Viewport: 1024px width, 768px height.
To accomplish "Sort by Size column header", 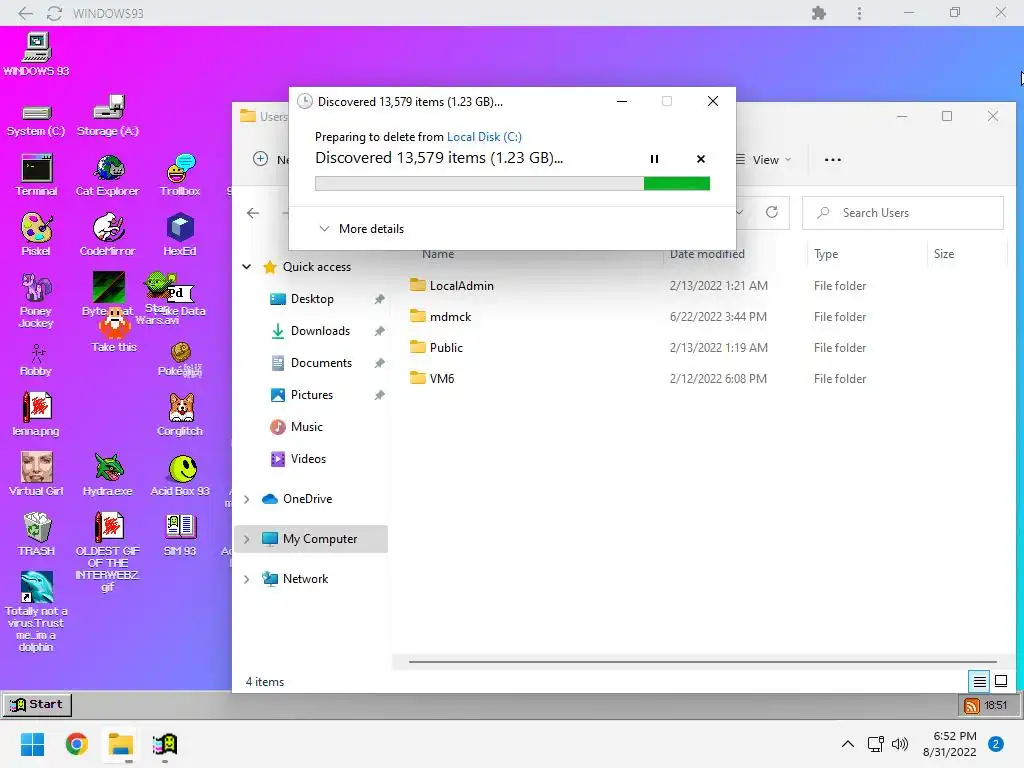I will point(944,254).
